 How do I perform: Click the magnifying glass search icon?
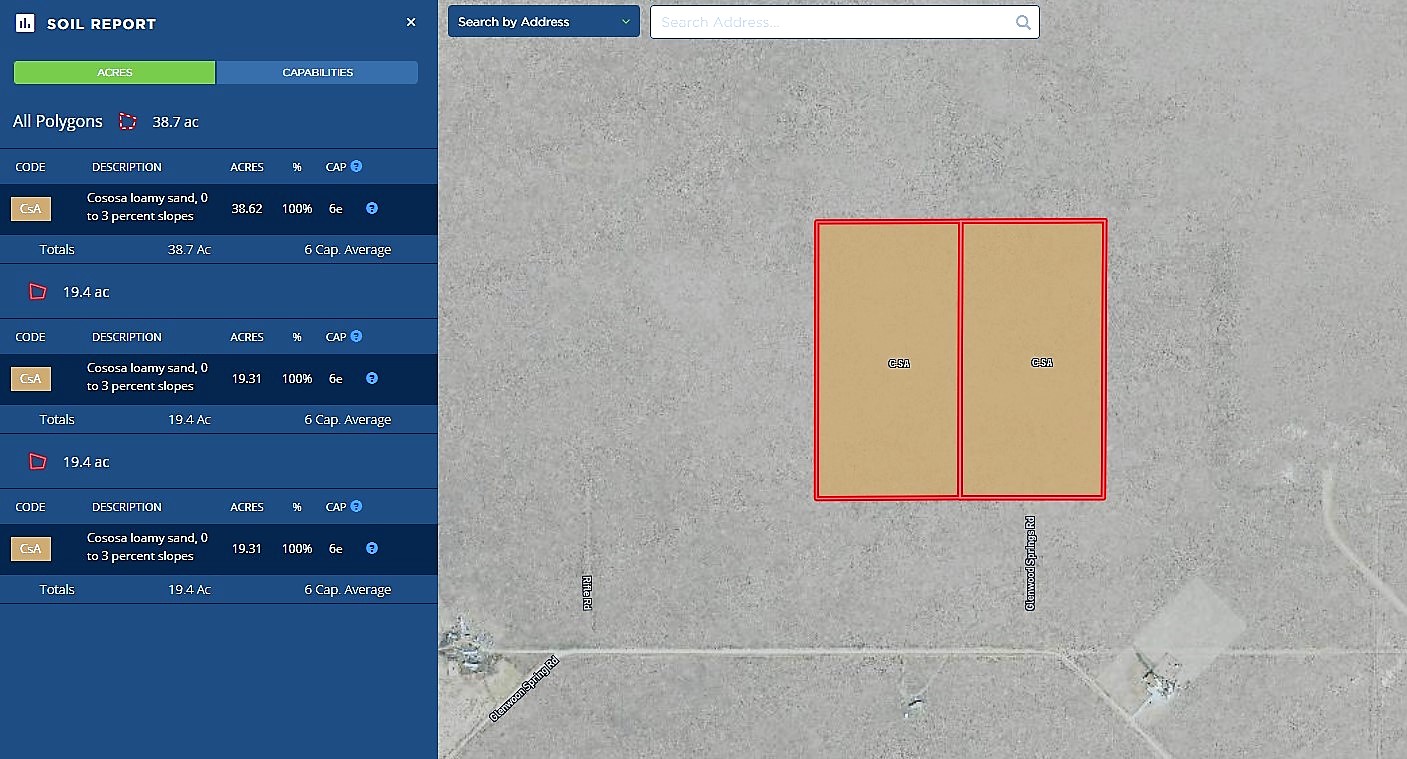tap(1023, 22)
